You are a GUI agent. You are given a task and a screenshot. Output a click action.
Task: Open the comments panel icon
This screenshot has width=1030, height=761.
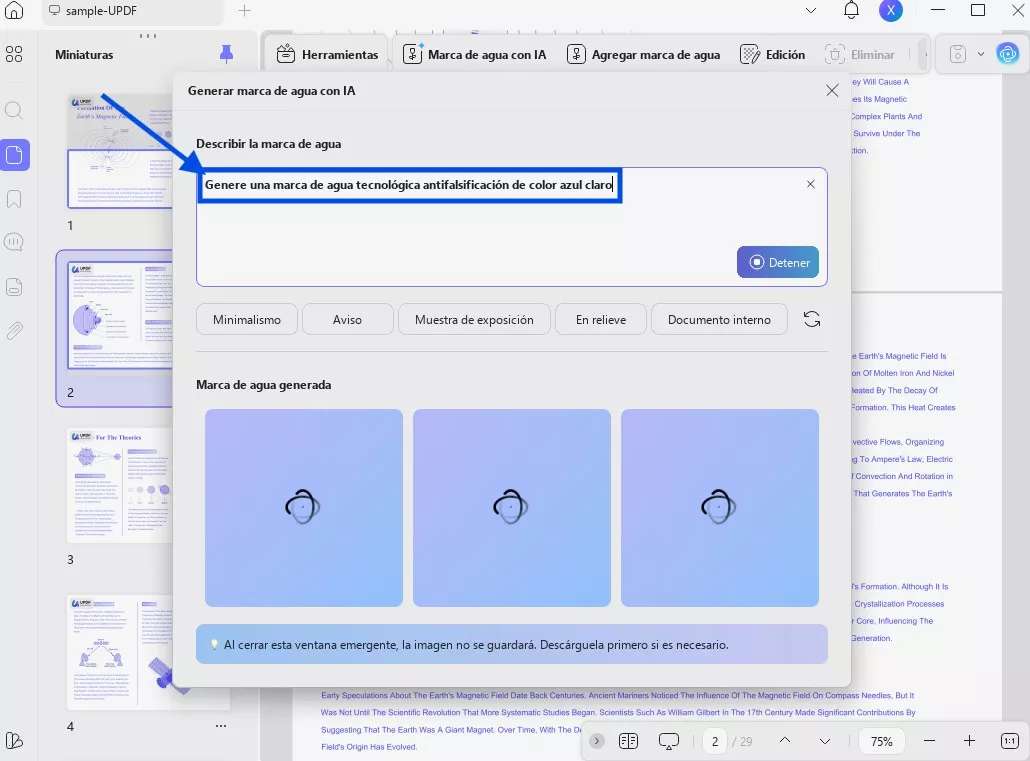click(x=14, y=242)
